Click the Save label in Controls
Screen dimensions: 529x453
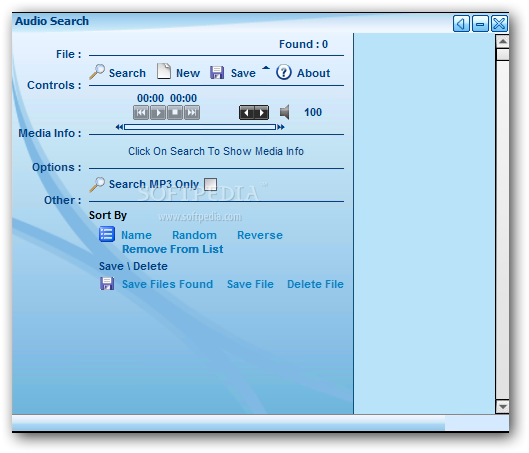(x=243, y=73)
